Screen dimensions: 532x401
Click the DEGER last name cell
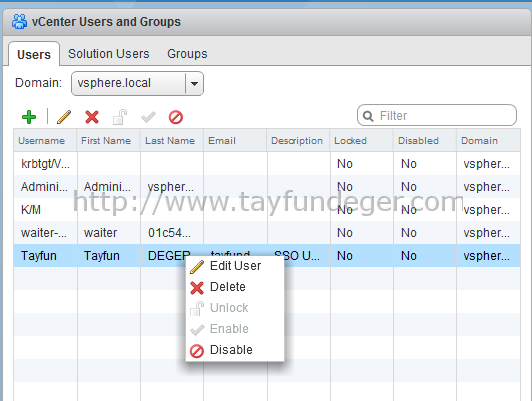click(168, 256)
